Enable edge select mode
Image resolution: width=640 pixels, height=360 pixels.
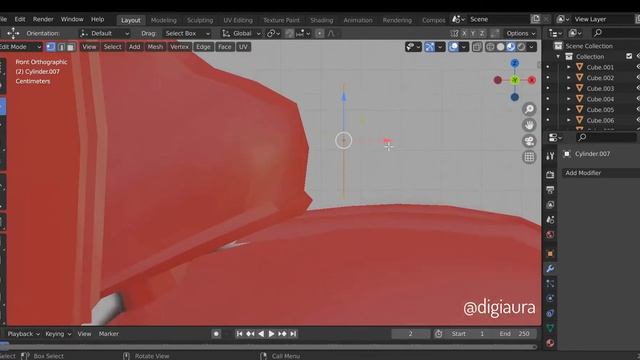61,47
